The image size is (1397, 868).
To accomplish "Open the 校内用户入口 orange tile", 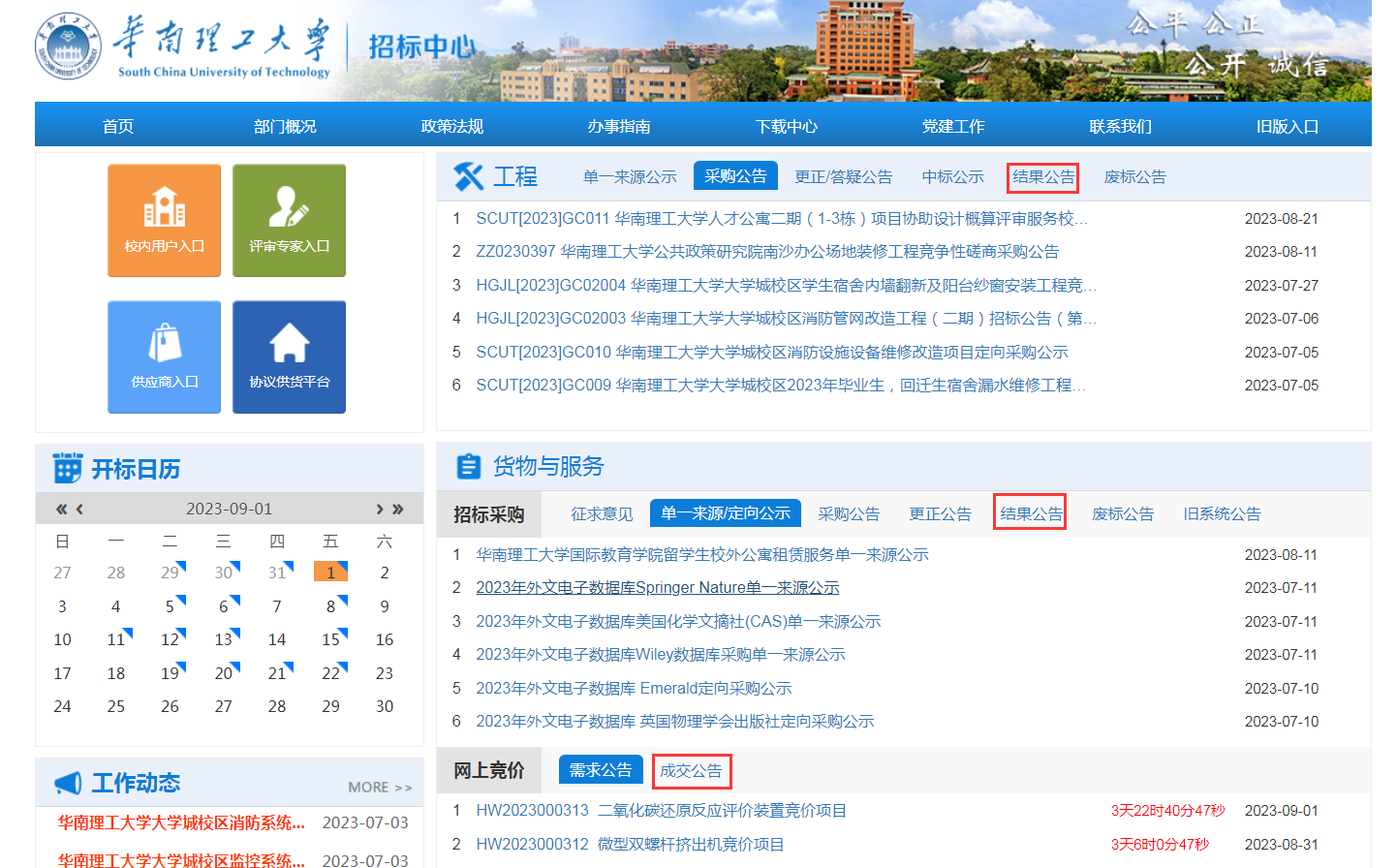I will point(164,221).
